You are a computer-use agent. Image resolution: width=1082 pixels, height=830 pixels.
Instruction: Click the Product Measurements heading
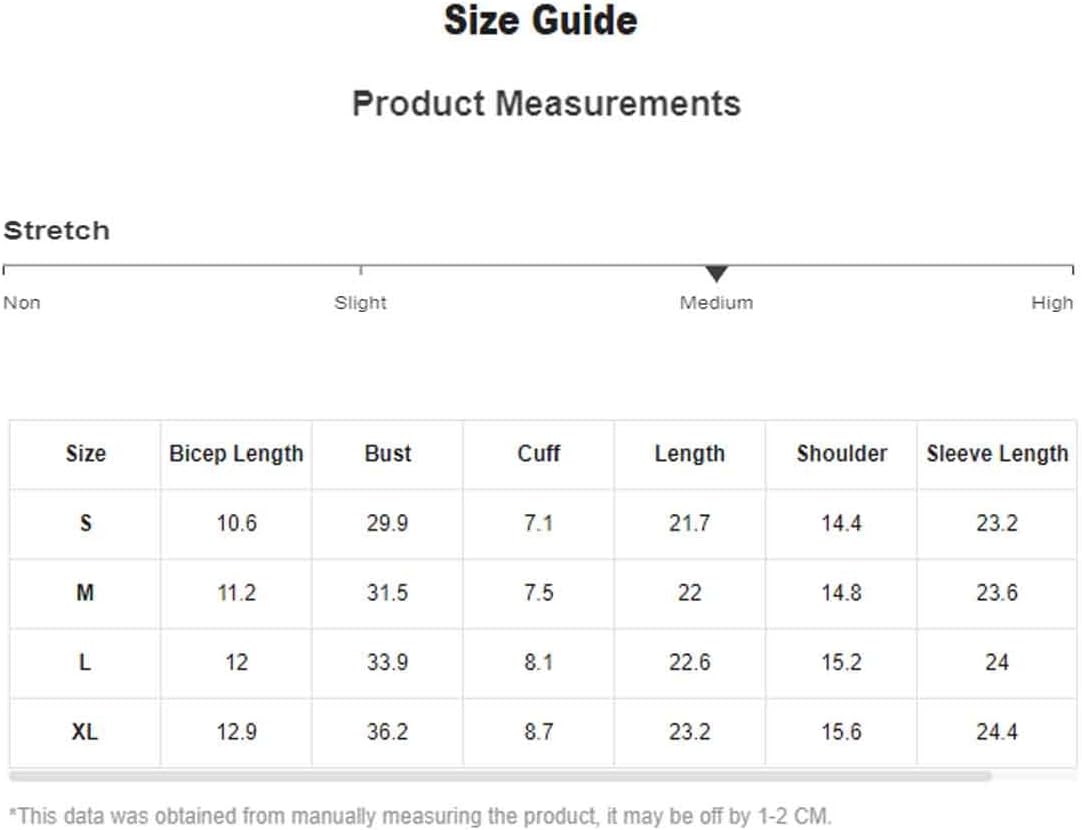[547, 104]
